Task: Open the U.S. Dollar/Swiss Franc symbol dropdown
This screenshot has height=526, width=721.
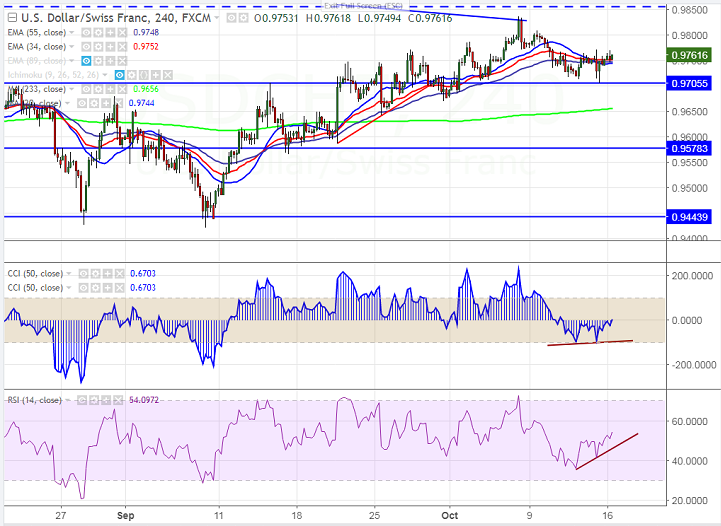Action: [217, 18]
